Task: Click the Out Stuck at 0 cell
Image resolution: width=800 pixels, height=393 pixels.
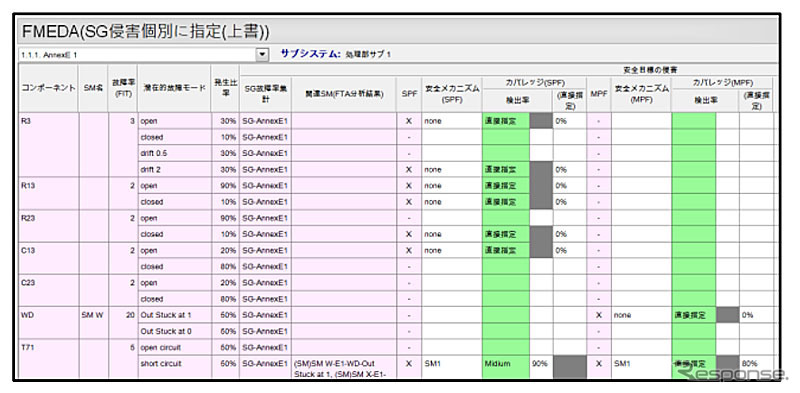Action: point(174,331)
